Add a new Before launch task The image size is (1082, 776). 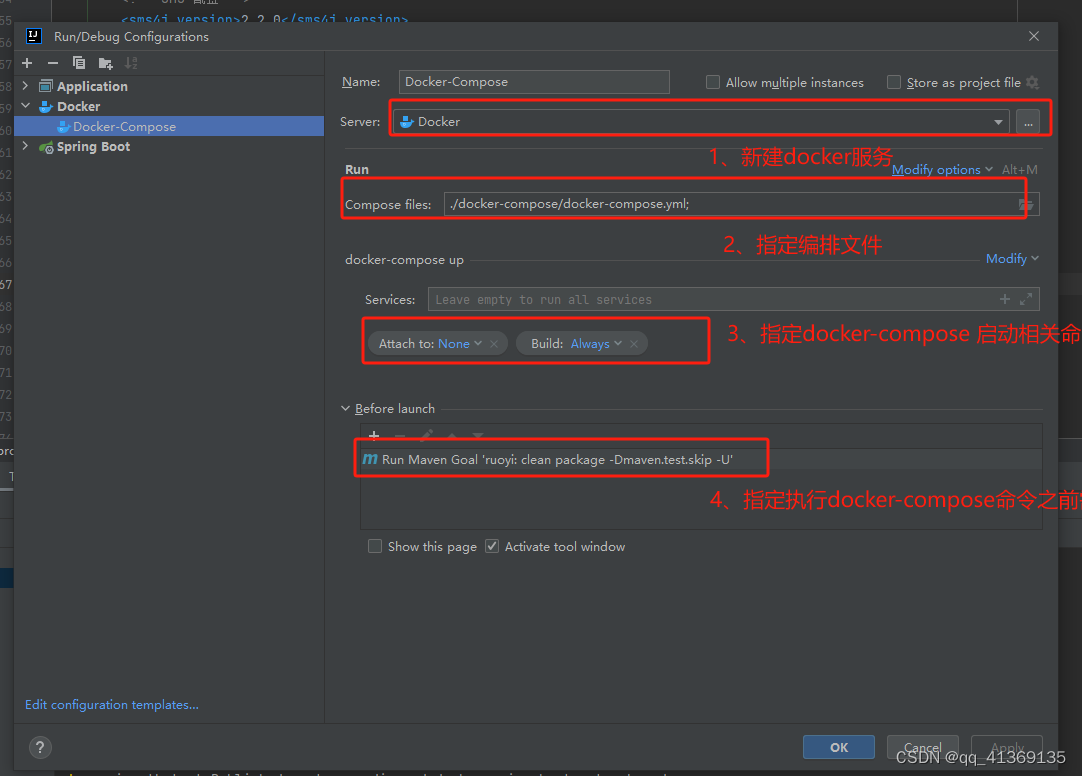coord(374,435)
